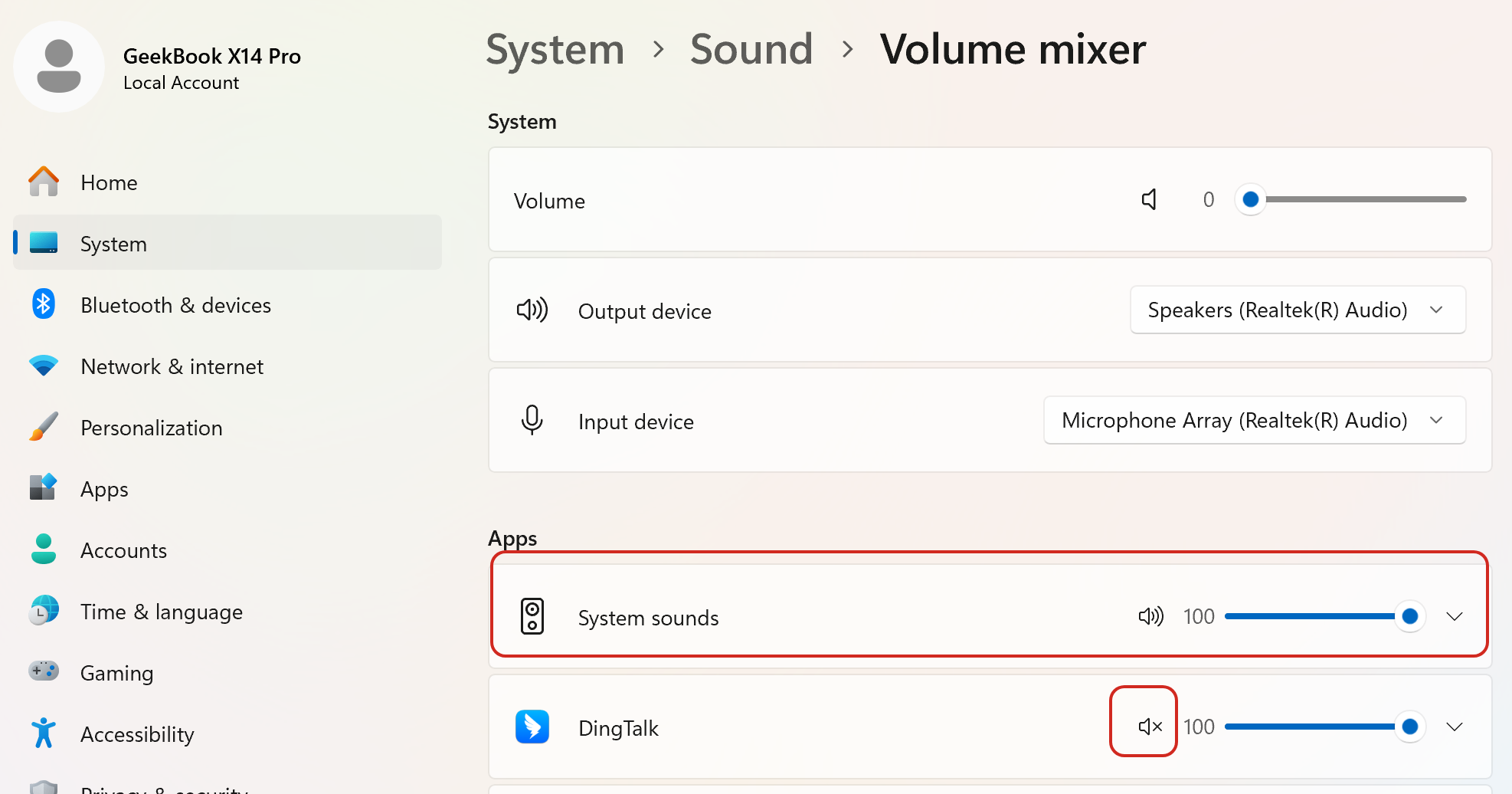Select Accounts in the sidebar

coord(123,550)
